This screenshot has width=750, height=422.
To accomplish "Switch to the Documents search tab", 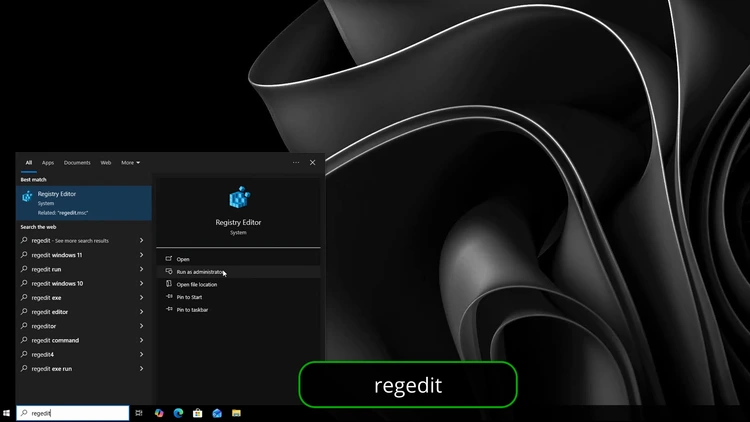I will pos(77,163).
